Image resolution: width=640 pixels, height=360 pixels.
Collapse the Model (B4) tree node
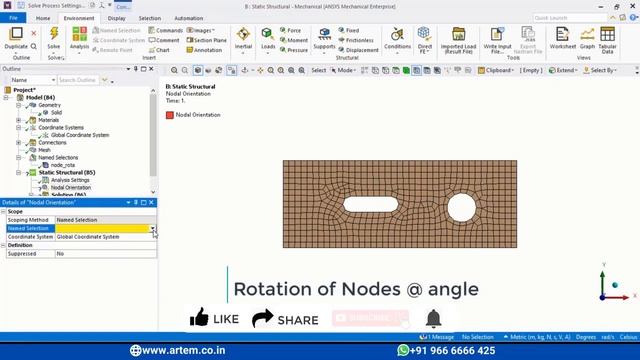coord(6,98)
